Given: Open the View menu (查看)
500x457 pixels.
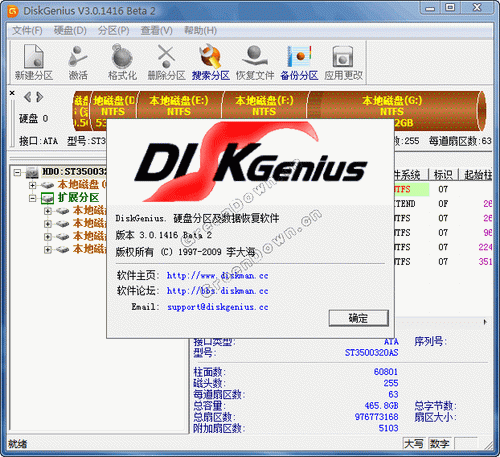Looking at the screenshot, I should pyautogui.click(x=156, y=31).
